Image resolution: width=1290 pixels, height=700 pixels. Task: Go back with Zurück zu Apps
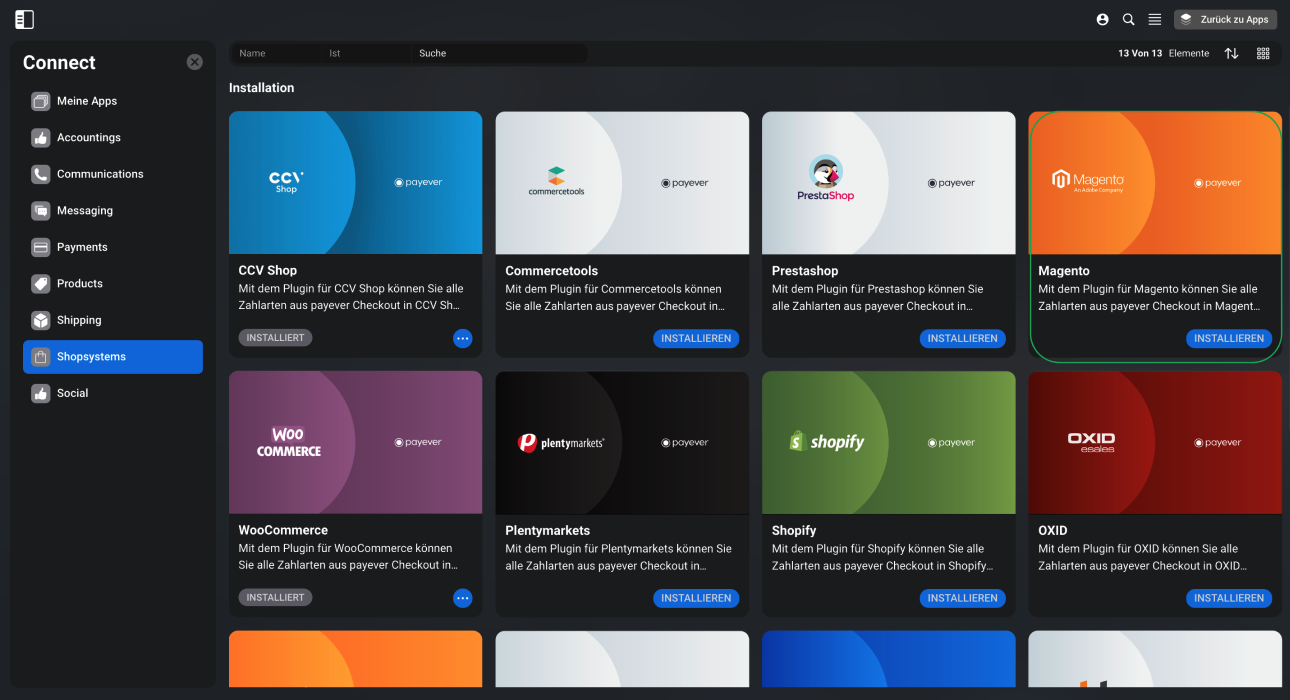[1225, 19]
